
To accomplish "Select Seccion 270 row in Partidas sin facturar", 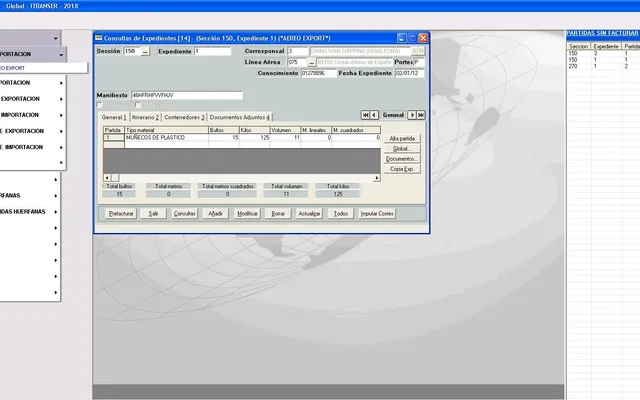I will point(603,66).
